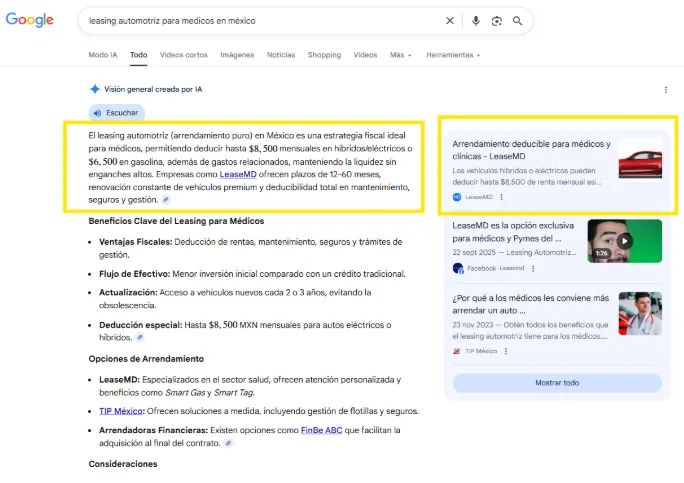
Task: Clear the search box with X icon
Action: click(x=450, y=21)
